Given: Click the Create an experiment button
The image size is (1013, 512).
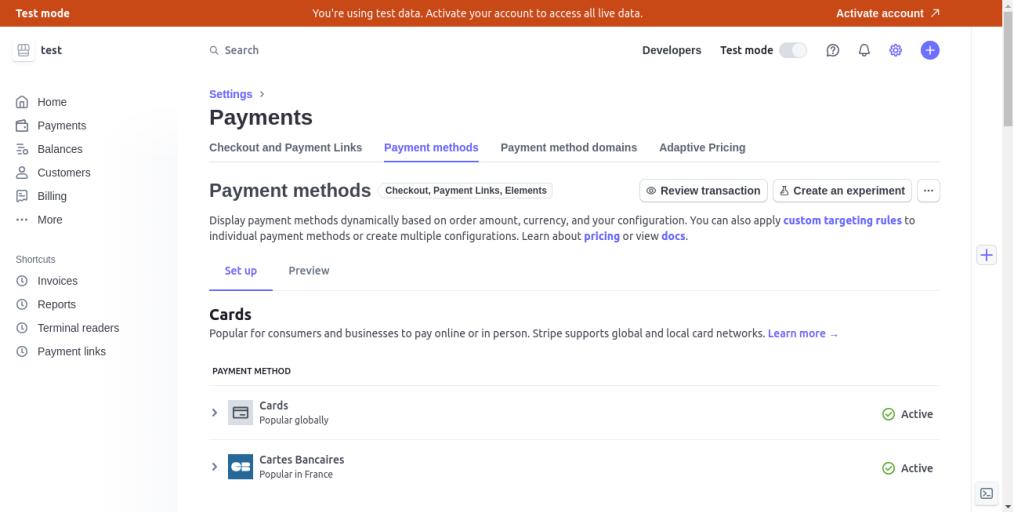Looking at the screenshot, I should 842,191.
